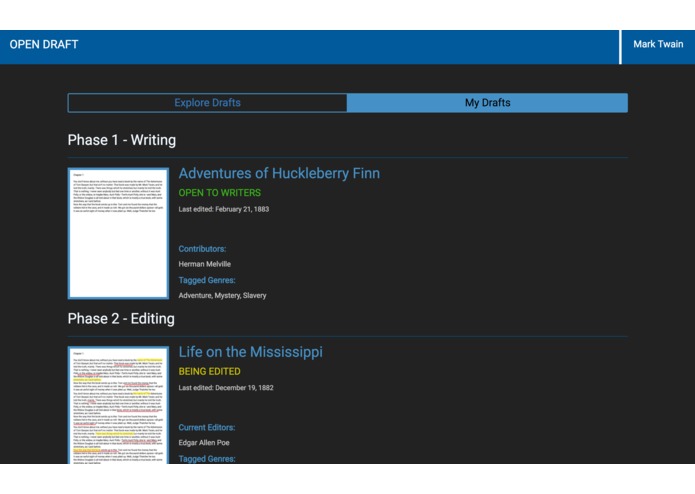The width and height of the screenshot is (695, 494).
Task: Click the Phase 2 - Editing heading
Action: [x=121, y=319]
